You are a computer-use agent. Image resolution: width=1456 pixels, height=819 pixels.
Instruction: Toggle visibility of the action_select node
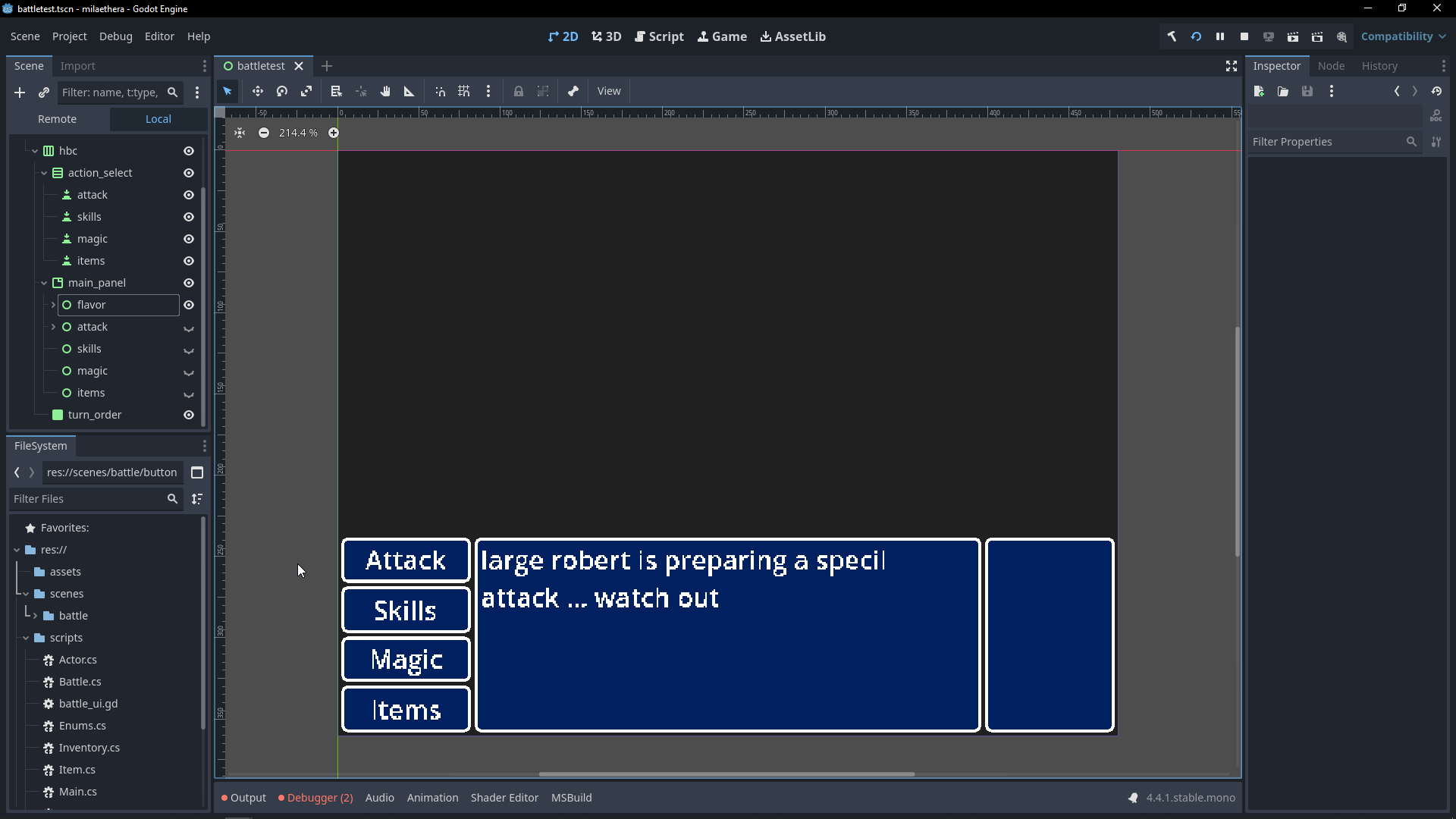189,173
